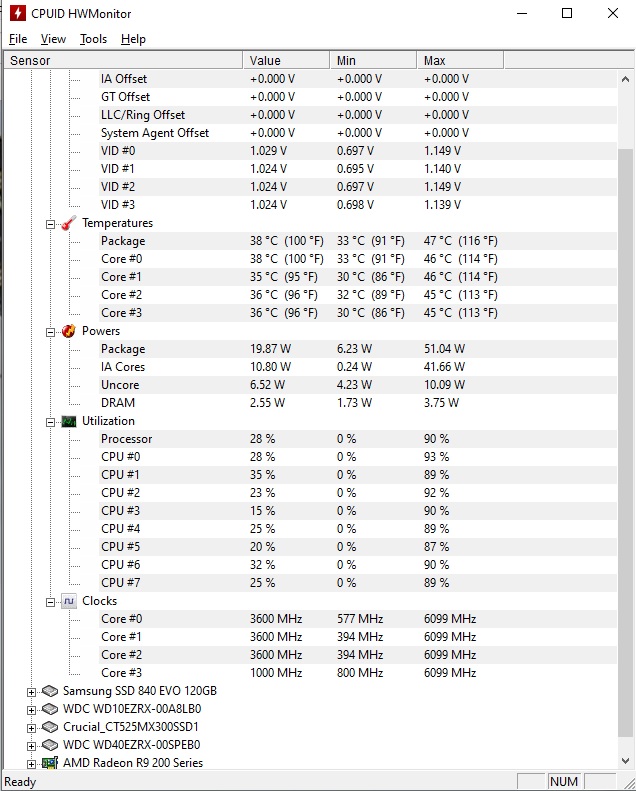Click the Crucial_CT525MX300SSD1 drive icon
Viewport: 636px width, 791px height.
[49, 727]
